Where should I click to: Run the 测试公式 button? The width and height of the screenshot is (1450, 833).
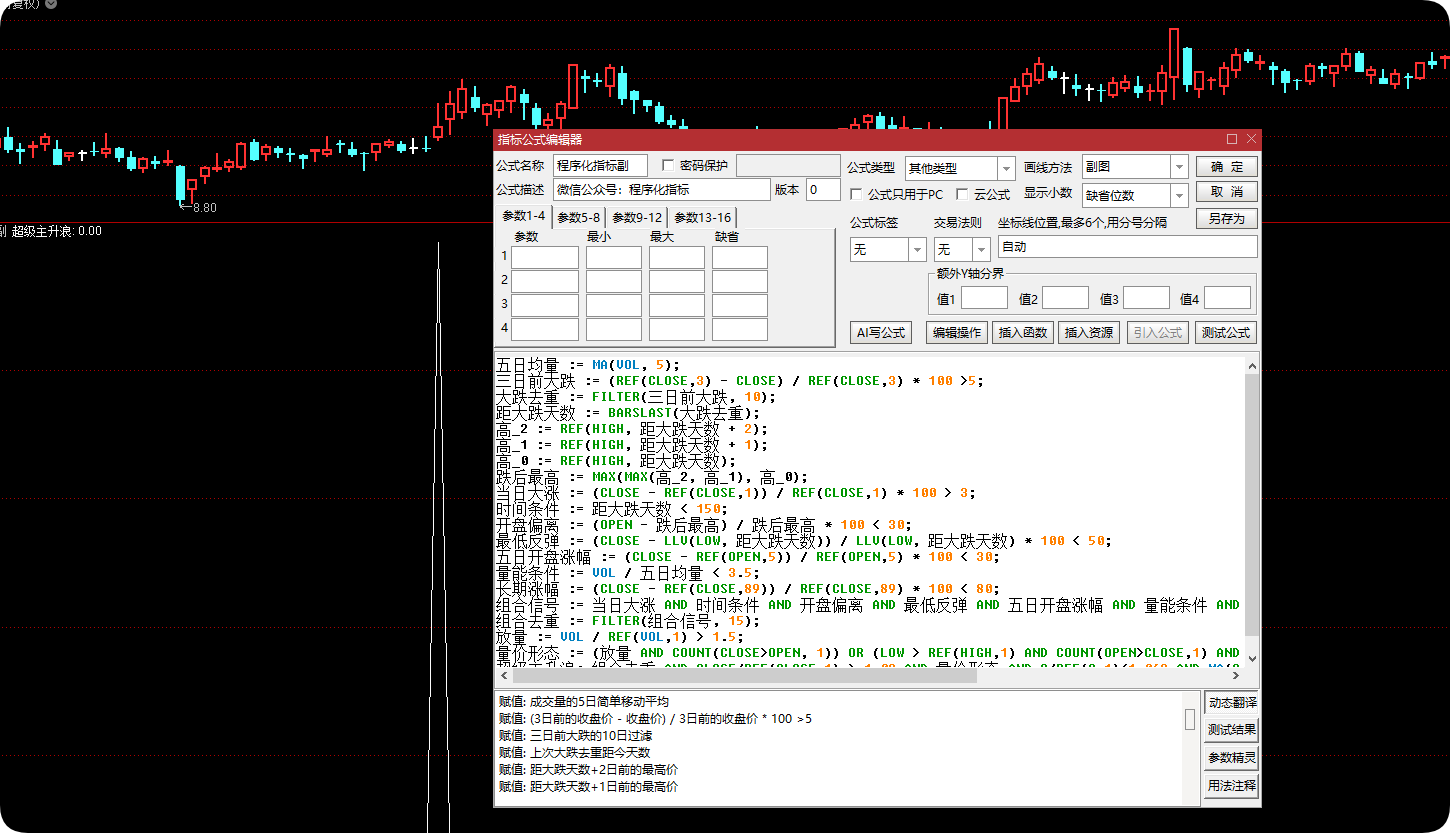(1226, 333)
